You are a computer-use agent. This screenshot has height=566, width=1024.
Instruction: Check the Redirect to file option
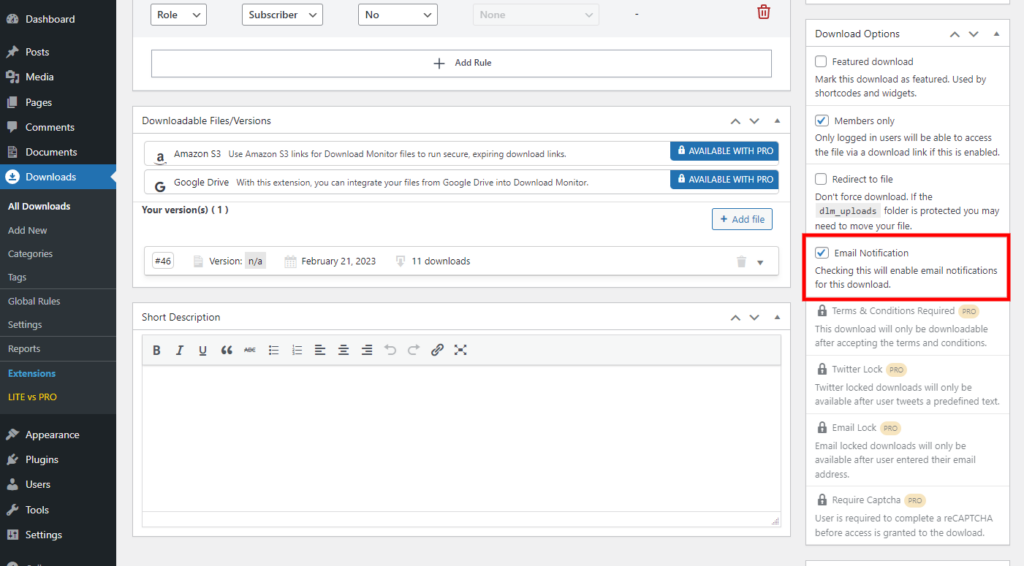821,179
